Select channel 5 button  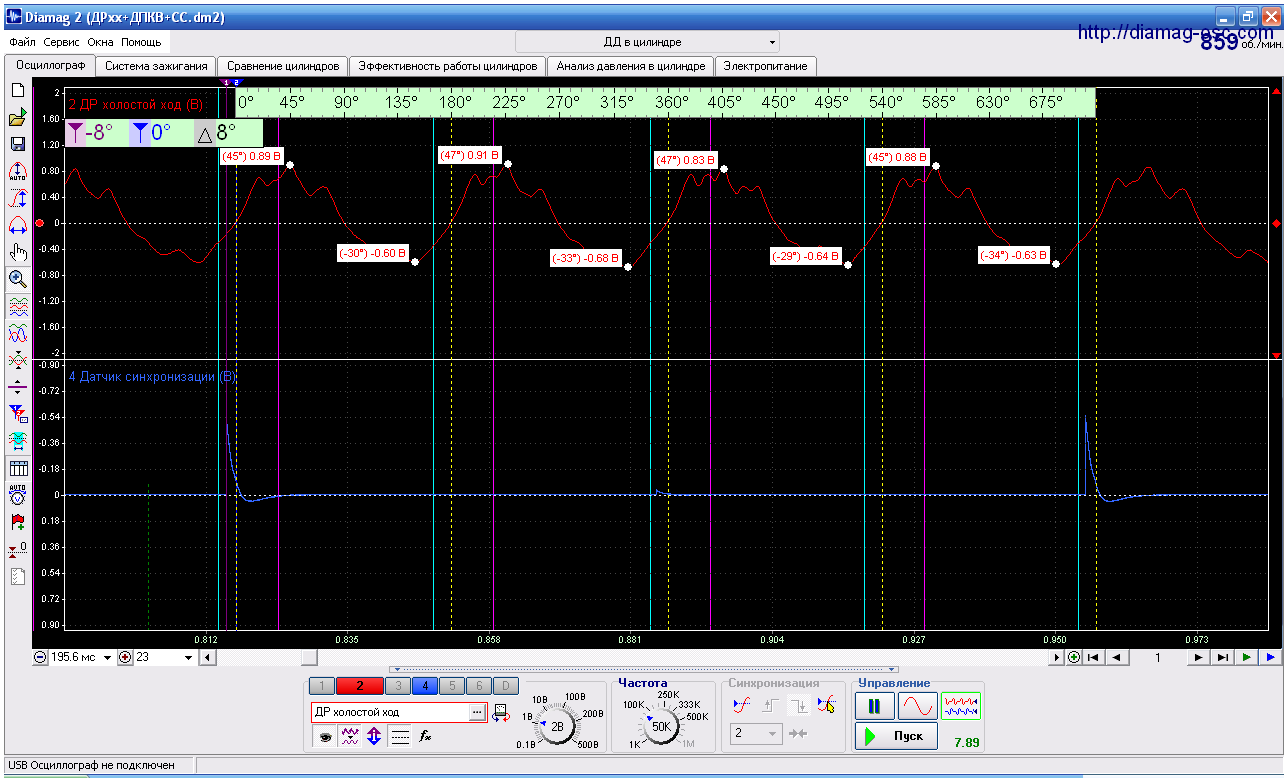click(451, 686)
